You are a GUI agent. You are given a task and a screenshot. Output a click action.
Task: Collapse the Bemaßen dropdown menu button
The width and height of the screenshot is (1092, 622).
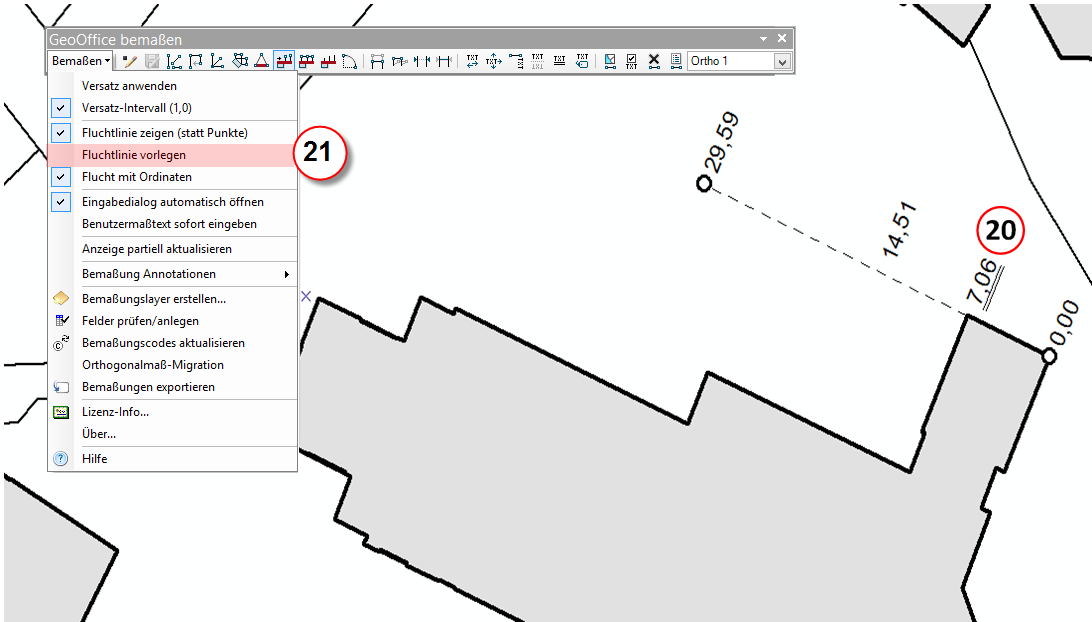[x=81, y=61]
